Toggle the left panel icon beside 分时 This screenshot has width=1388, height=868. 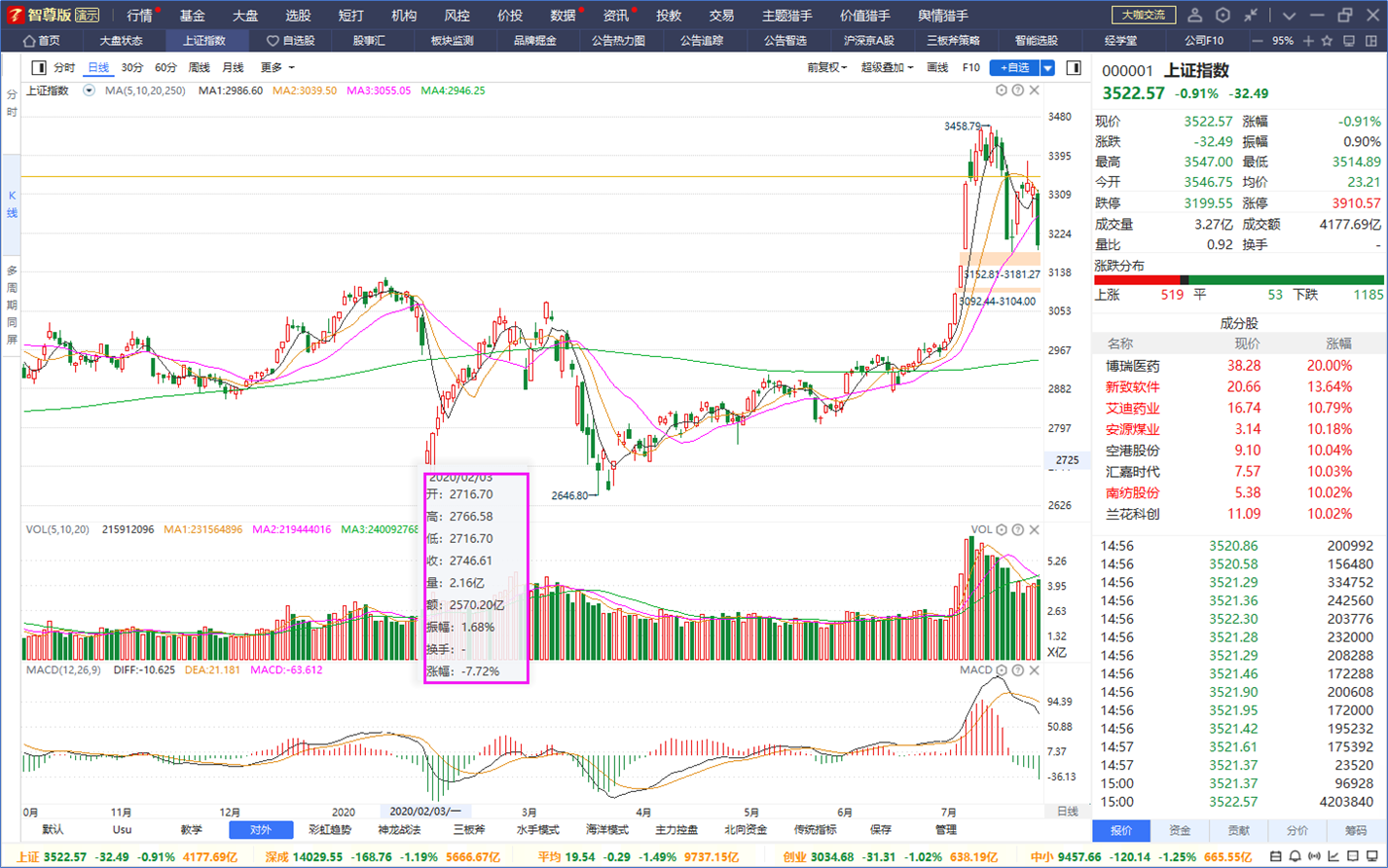pos(39,68)
